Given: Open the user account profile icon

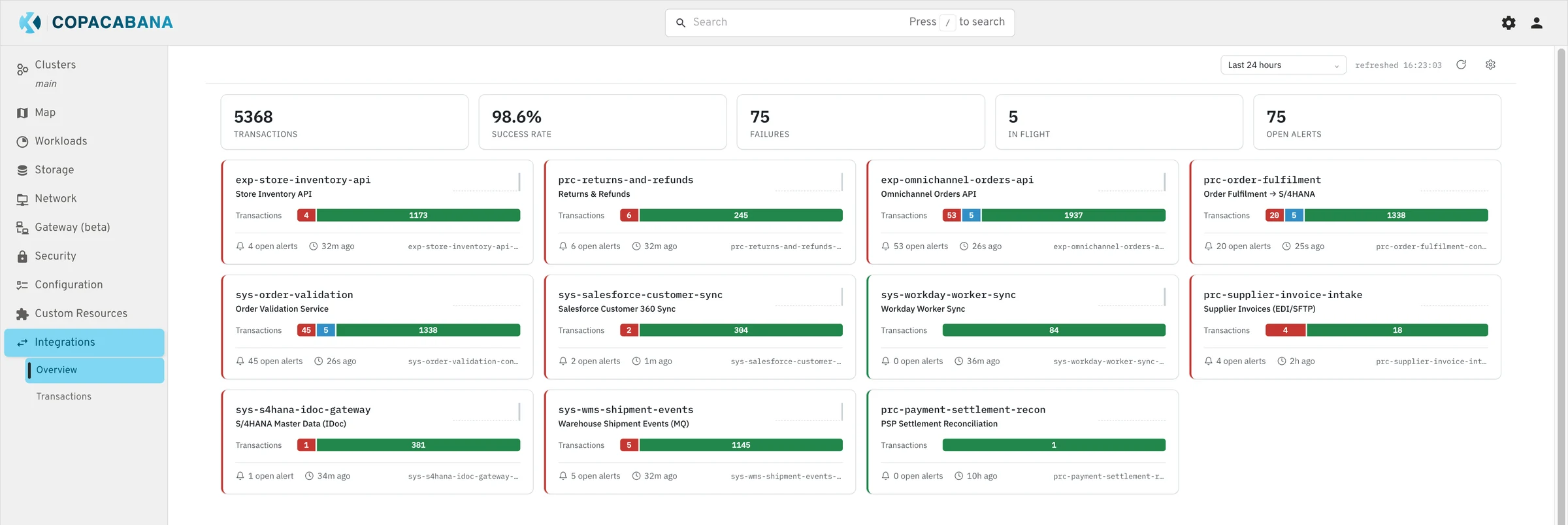Looking at the screenshot, I should click(1537, 23).
